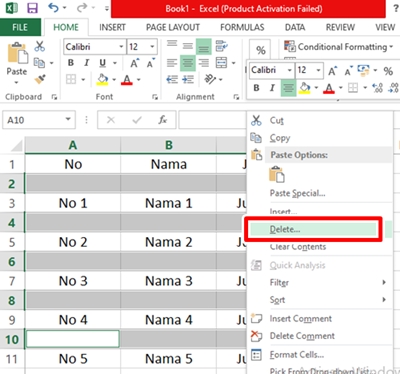Switch to the INSERT ribbon tab
The height and width of the screenshot is (374, 400).
112,27
